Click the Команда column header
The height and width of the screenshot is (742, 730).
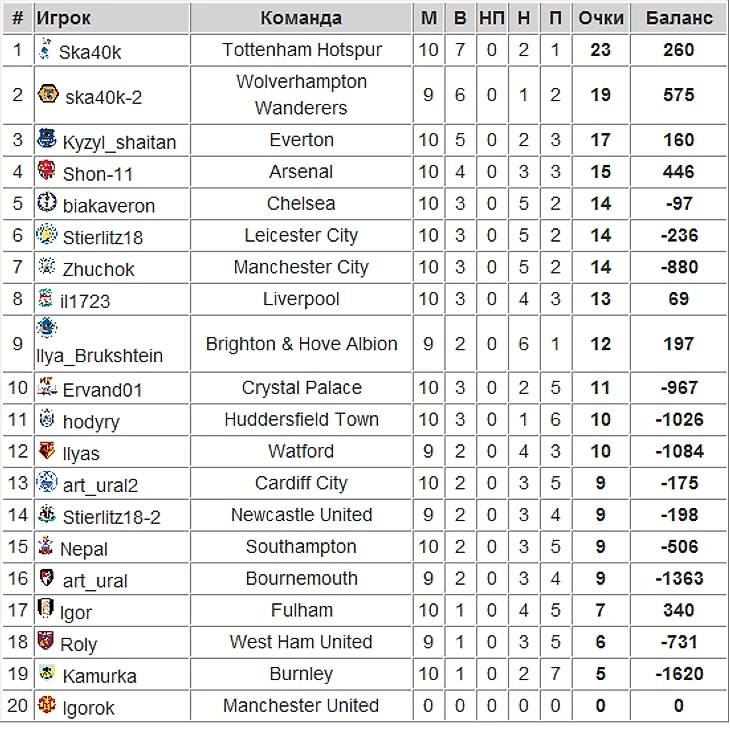pos(301,18)
